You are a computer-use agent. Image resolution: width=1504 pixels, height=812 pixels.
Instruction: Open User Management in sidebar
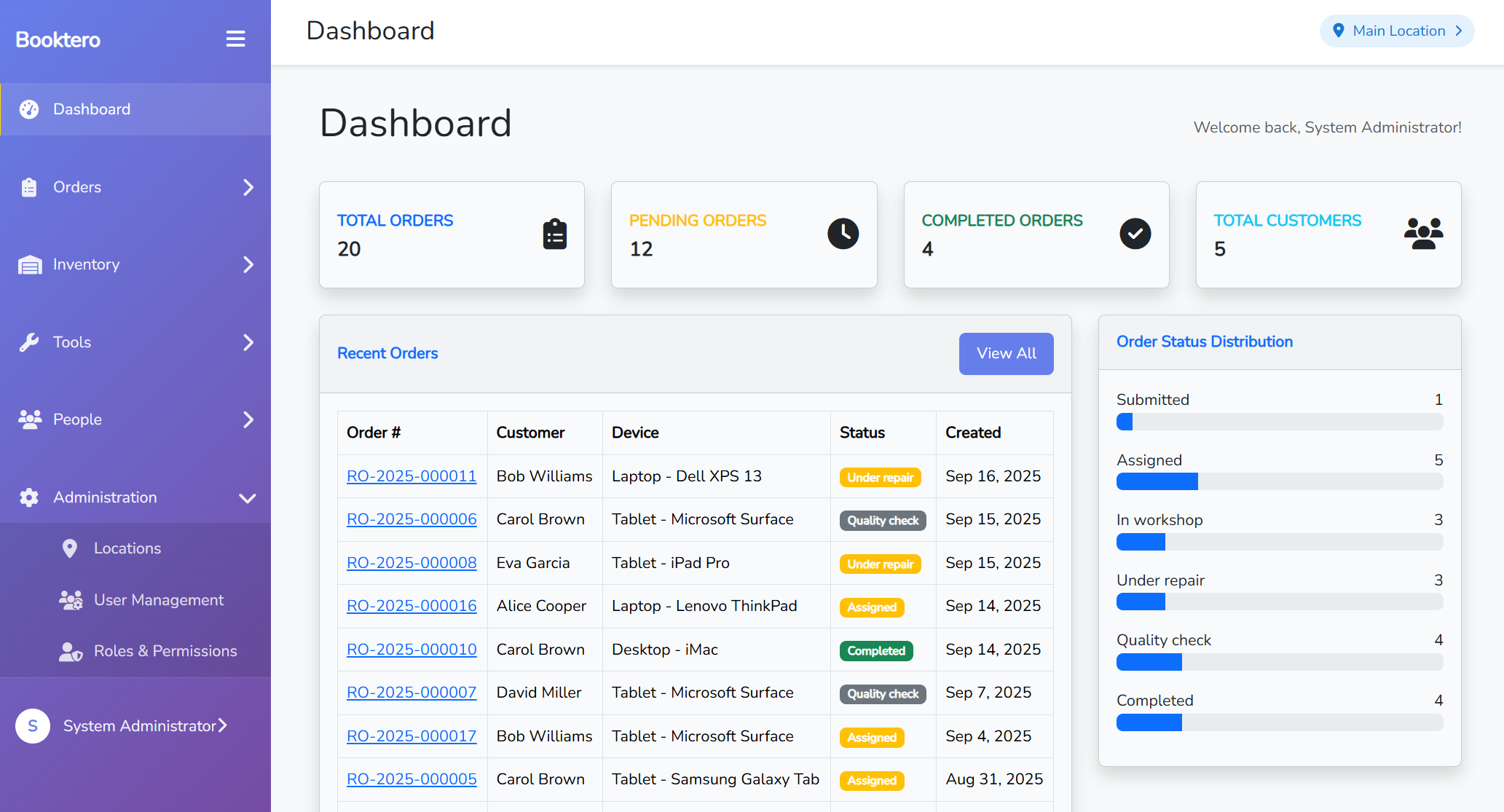click(158, 600)
